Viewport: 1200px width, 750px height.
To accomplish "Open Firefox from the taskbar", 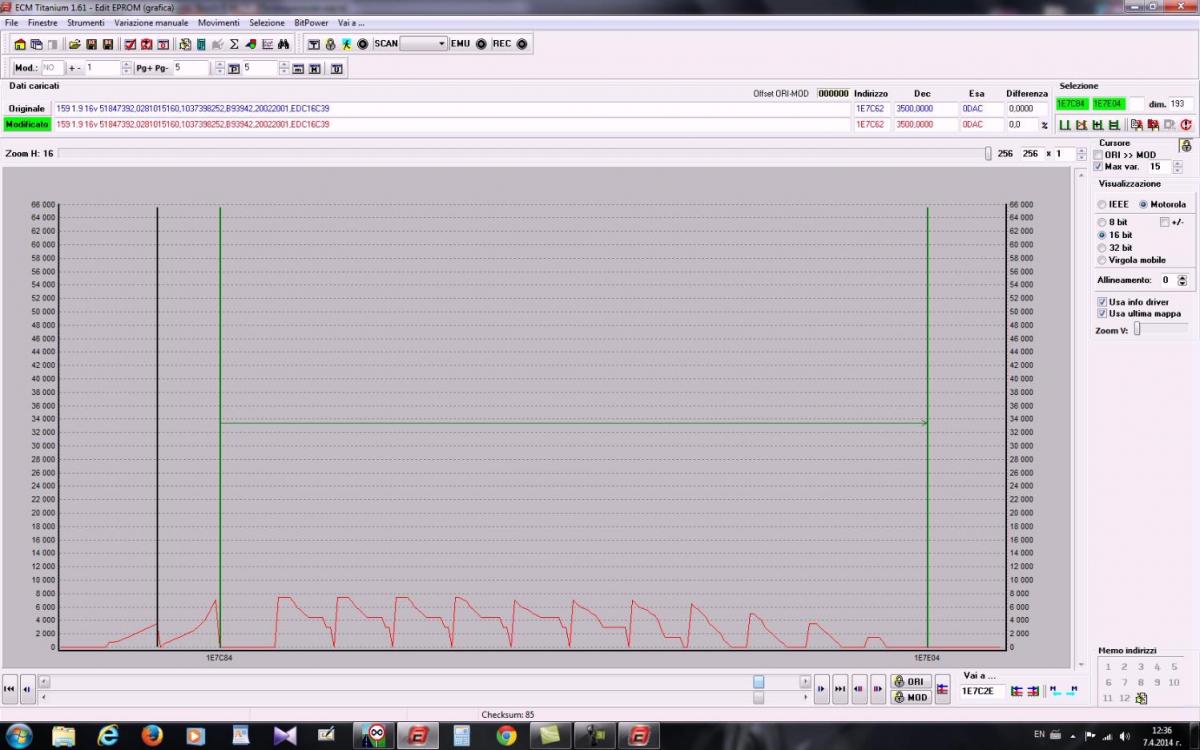I will tap(152, 735).
